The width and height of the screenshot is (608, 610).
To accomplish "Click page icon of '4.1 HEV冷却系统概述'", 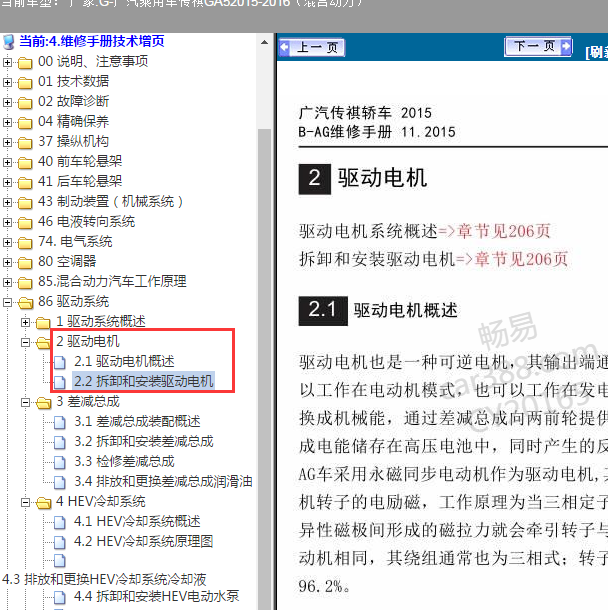I will (60, 522).
